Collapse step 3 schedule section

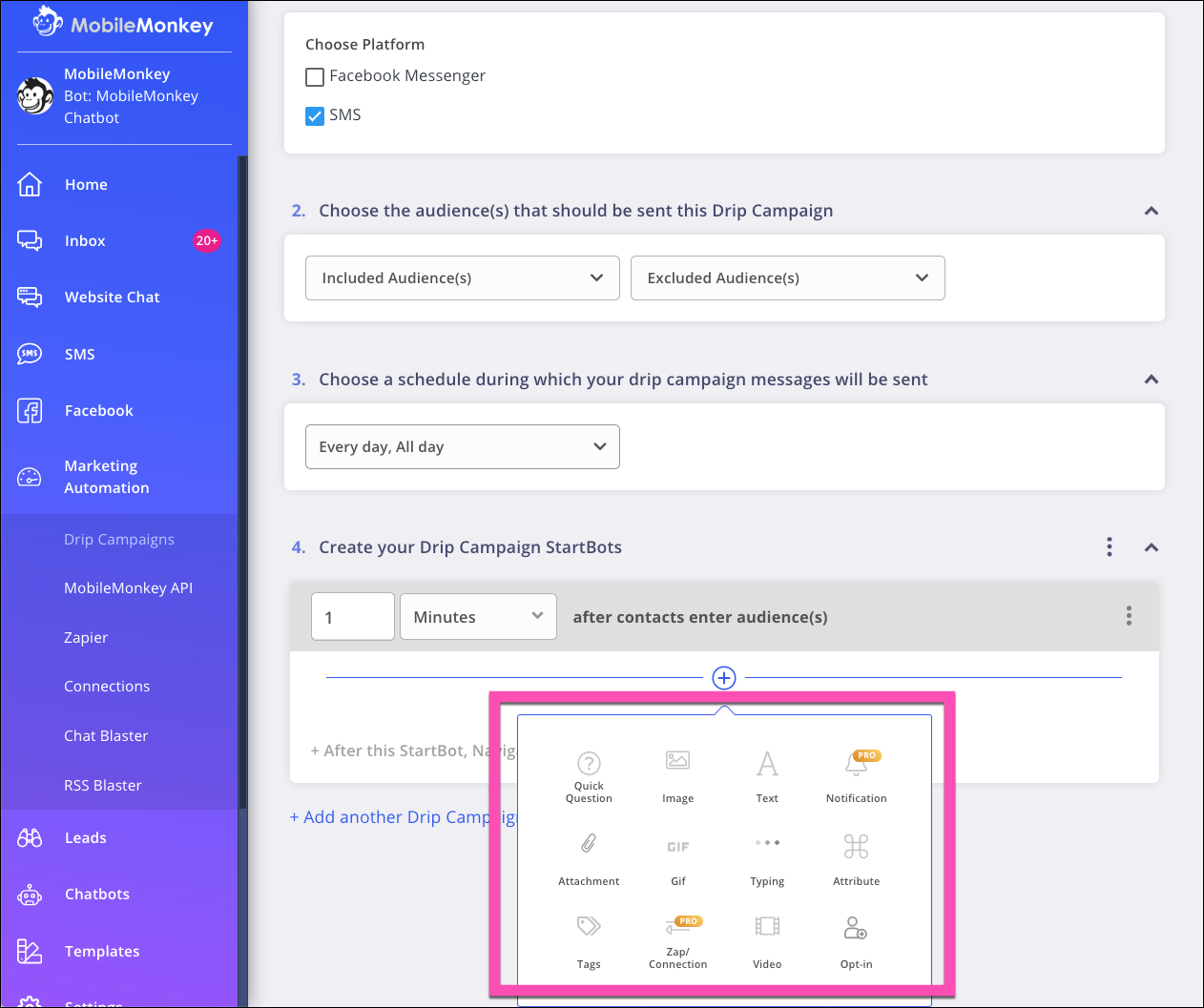click(x=1152, y=380)
